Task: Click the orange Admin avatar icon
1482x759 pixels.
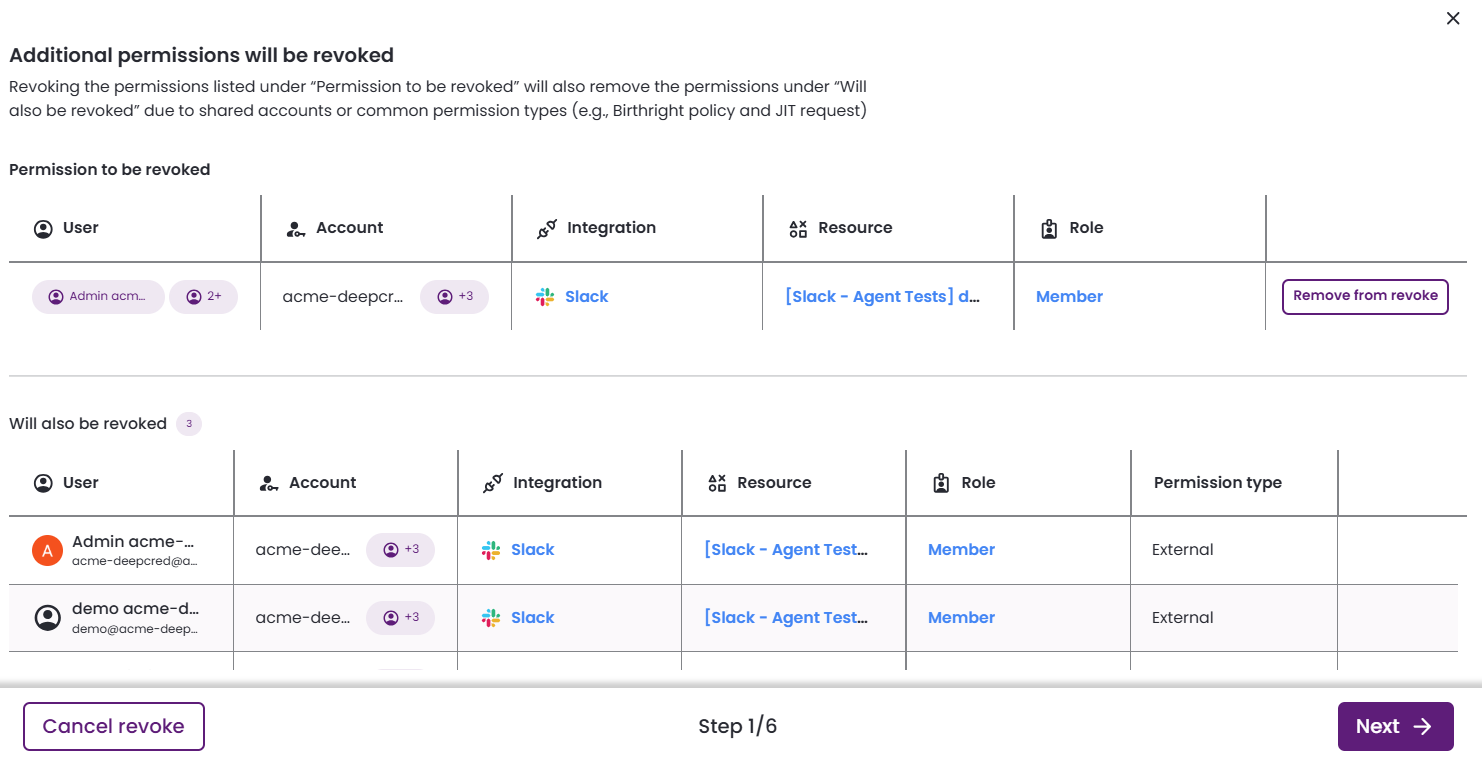Action: pos(48,550)
